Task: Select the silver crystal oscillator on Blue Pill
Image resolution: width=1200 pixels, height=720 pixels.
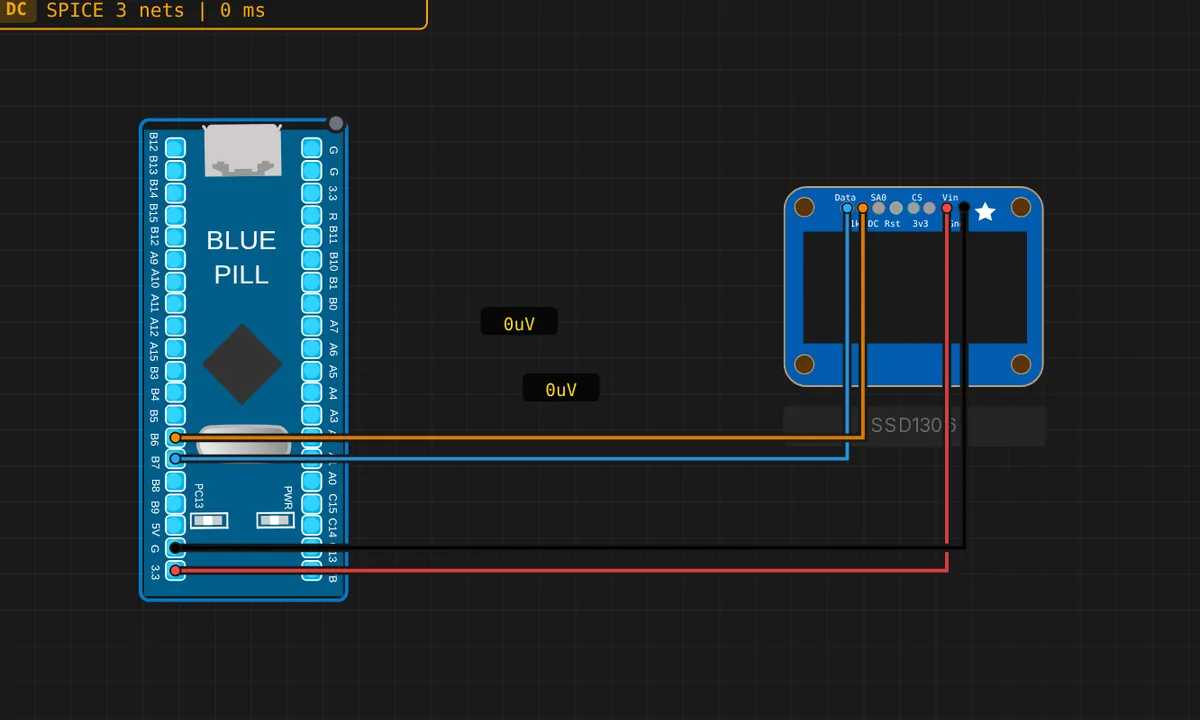Action: pyautogui.click(x=242, y=443)
